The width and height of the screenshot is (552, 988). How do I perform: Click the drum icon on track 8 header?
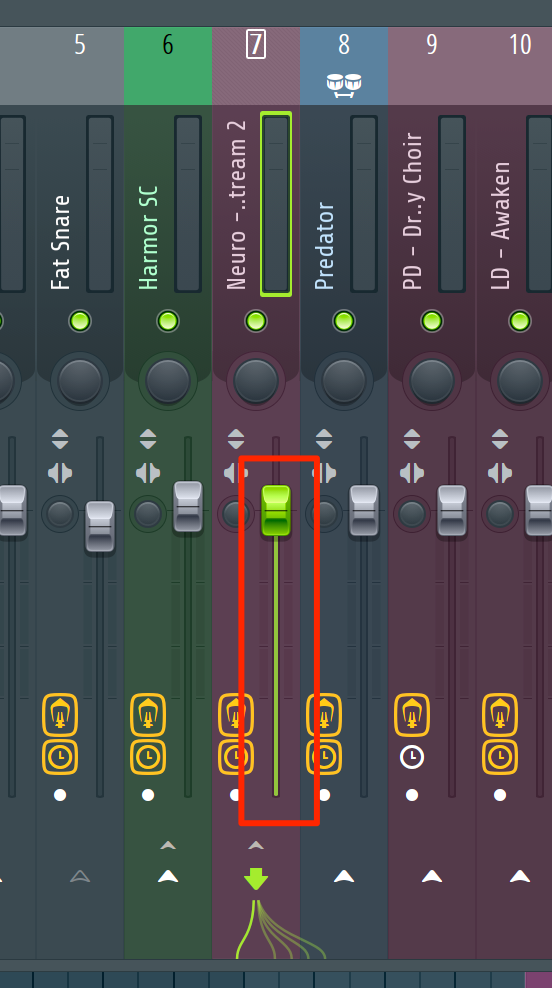(x=343, y=85)
